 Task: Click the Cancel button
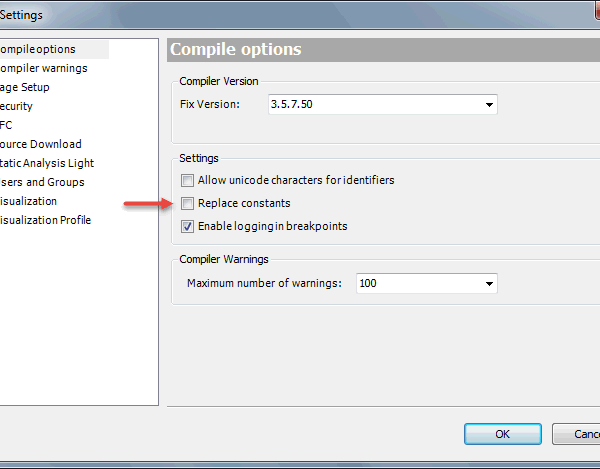pyautogui.click(x=576, y=434)
